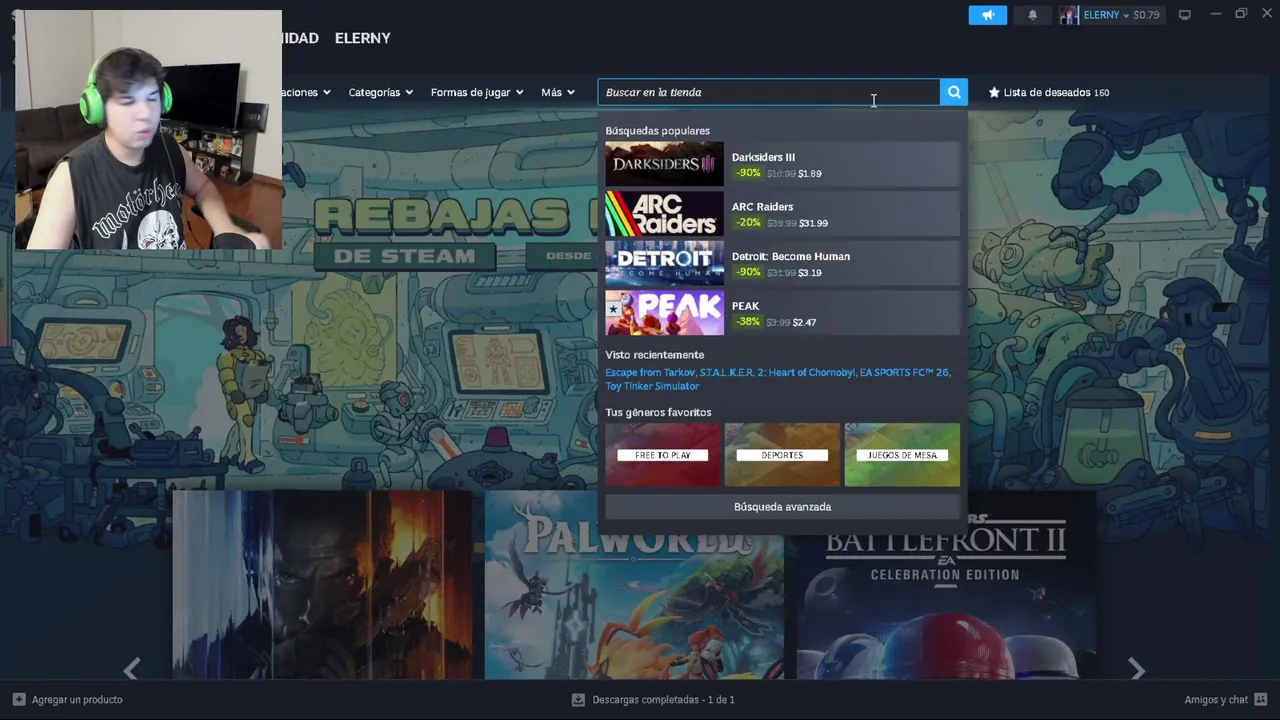Click the wishlist star icon
Image resolution: width=1280 pixels, height=720 pixels.
(x=994, y=92)
